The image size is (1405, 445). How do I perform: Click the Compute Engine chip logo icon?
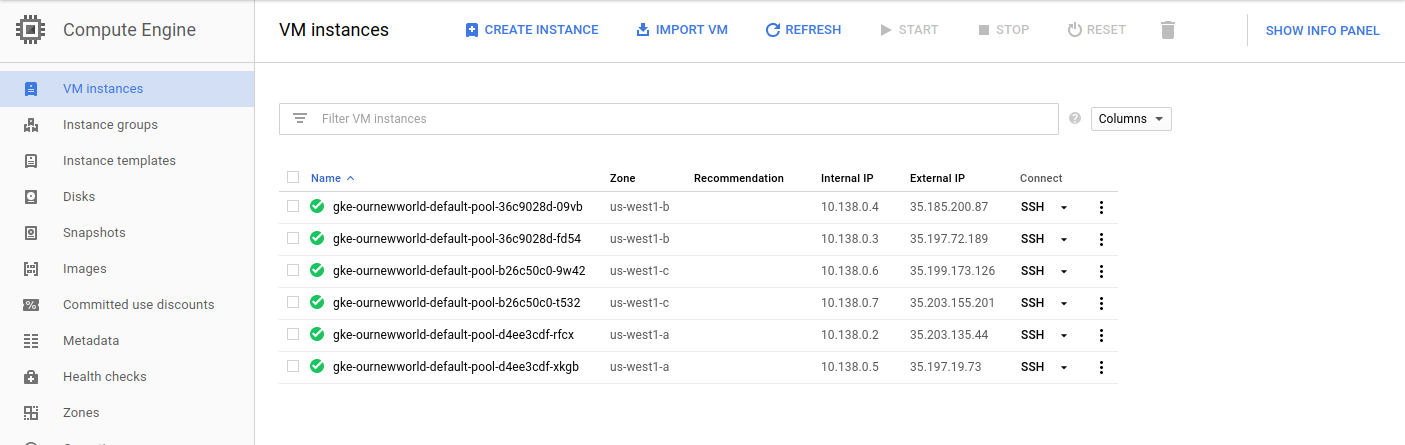pyautogui.click(x=31, y=30)
